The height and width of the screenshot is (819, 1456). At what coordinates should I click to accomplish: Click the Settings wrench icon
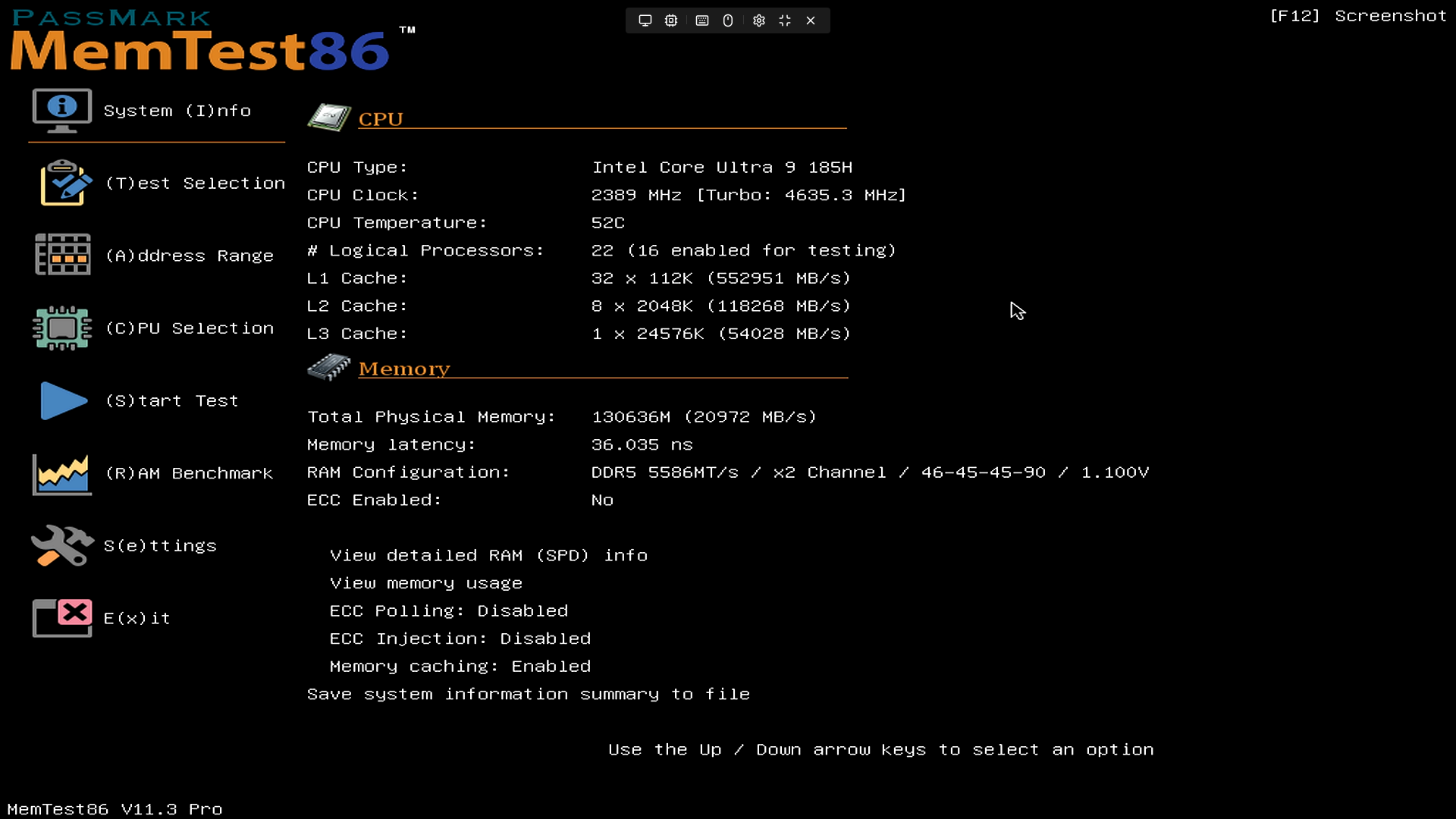click(x=62, y=545)
